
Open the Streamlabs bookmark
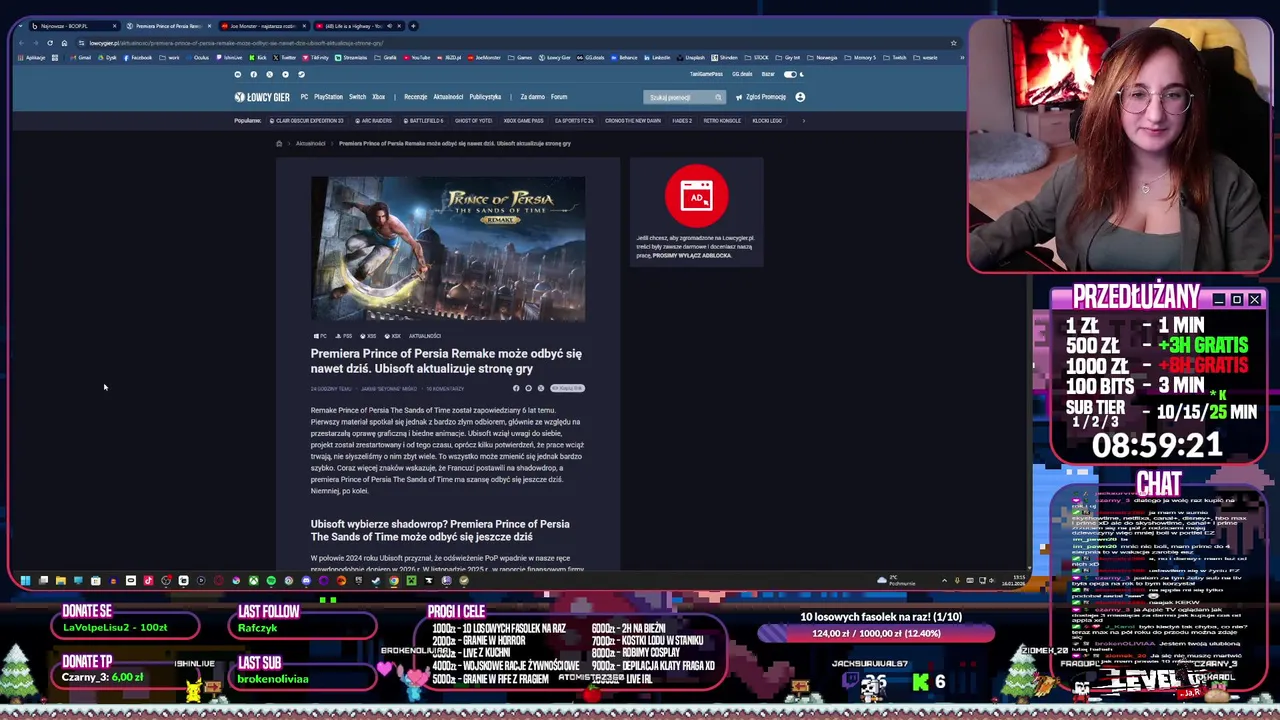[x=352, y=58]
